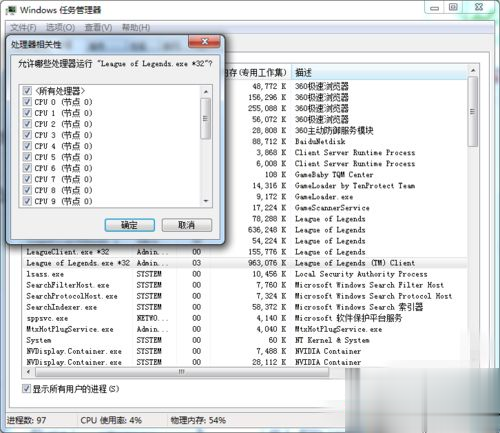
Task: Toggle the CPU 8 checkbox
Action: click(27, 190)
